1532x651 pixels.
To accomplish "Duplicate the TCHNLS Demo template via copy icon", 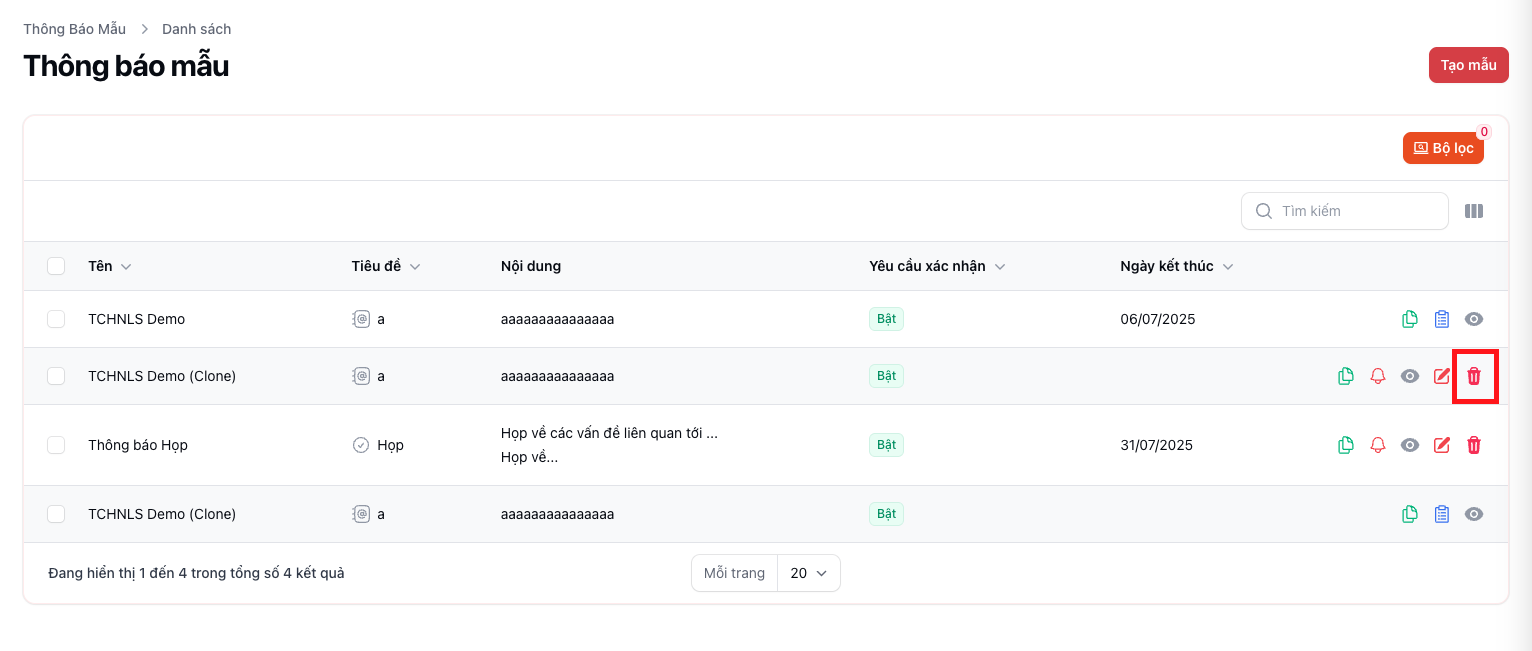I will click(x=1409, y=319).
